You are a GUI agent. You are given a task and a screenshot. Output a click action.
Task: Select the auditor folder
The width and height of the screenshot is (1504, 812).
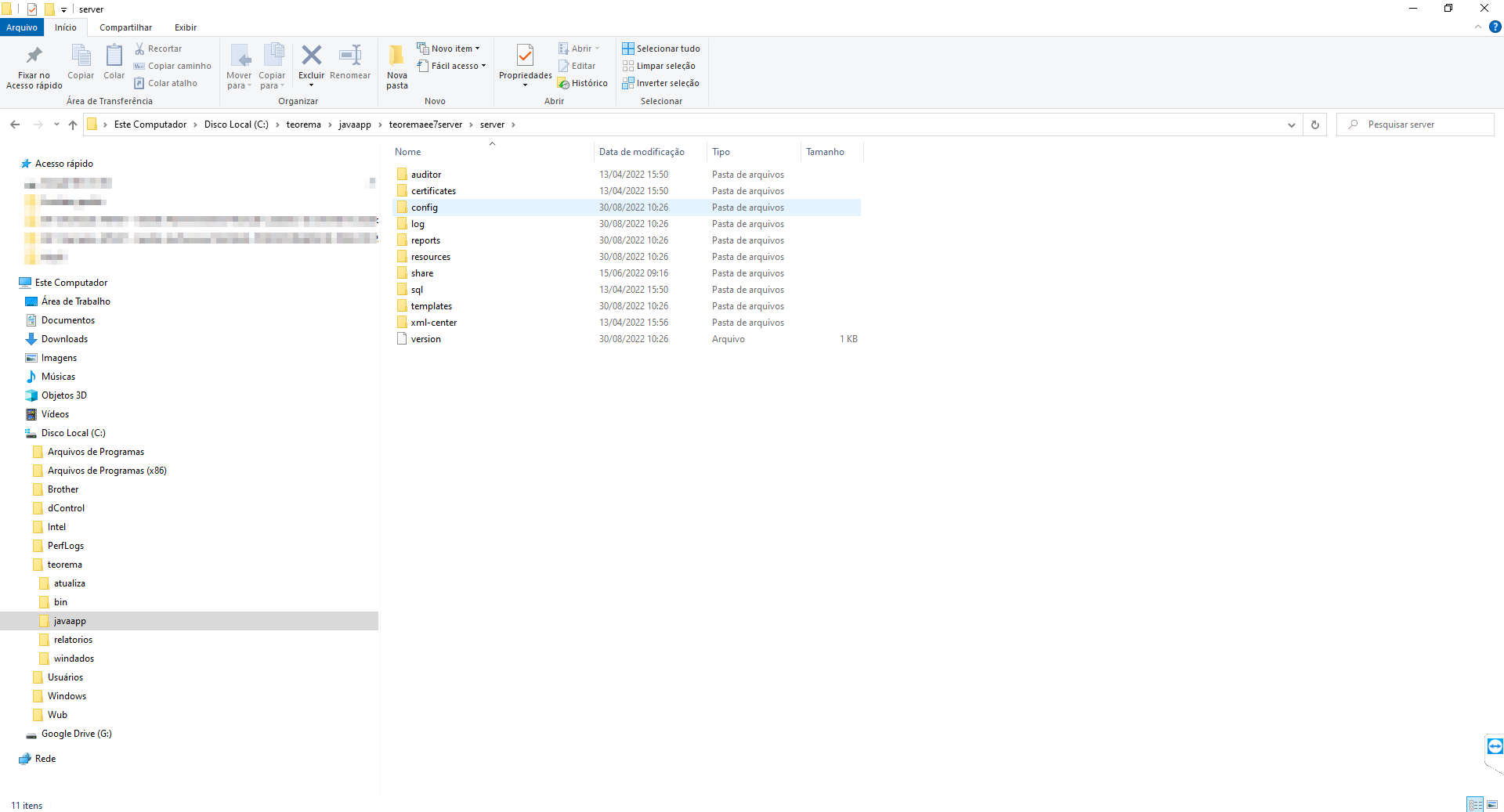[x=627, y=175]
